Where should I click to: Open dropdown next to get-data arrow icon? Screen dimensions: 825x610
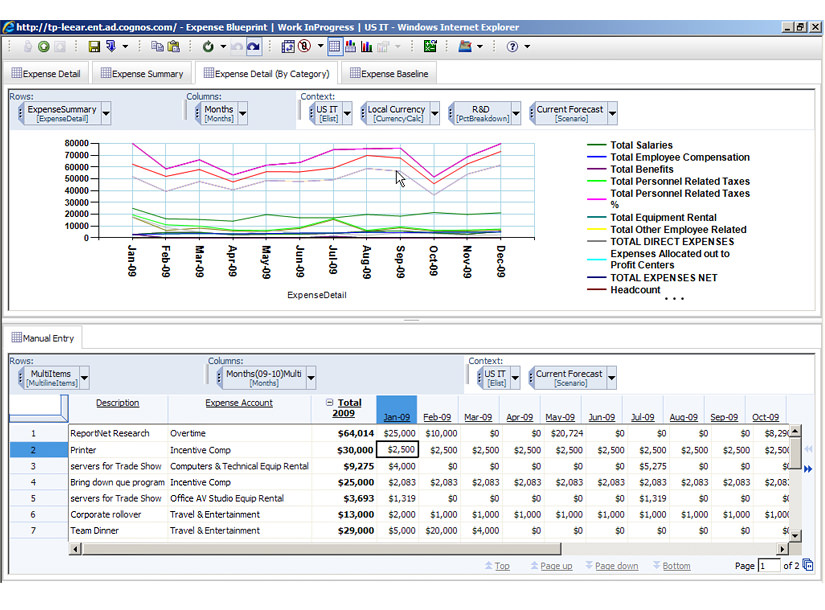125,47
